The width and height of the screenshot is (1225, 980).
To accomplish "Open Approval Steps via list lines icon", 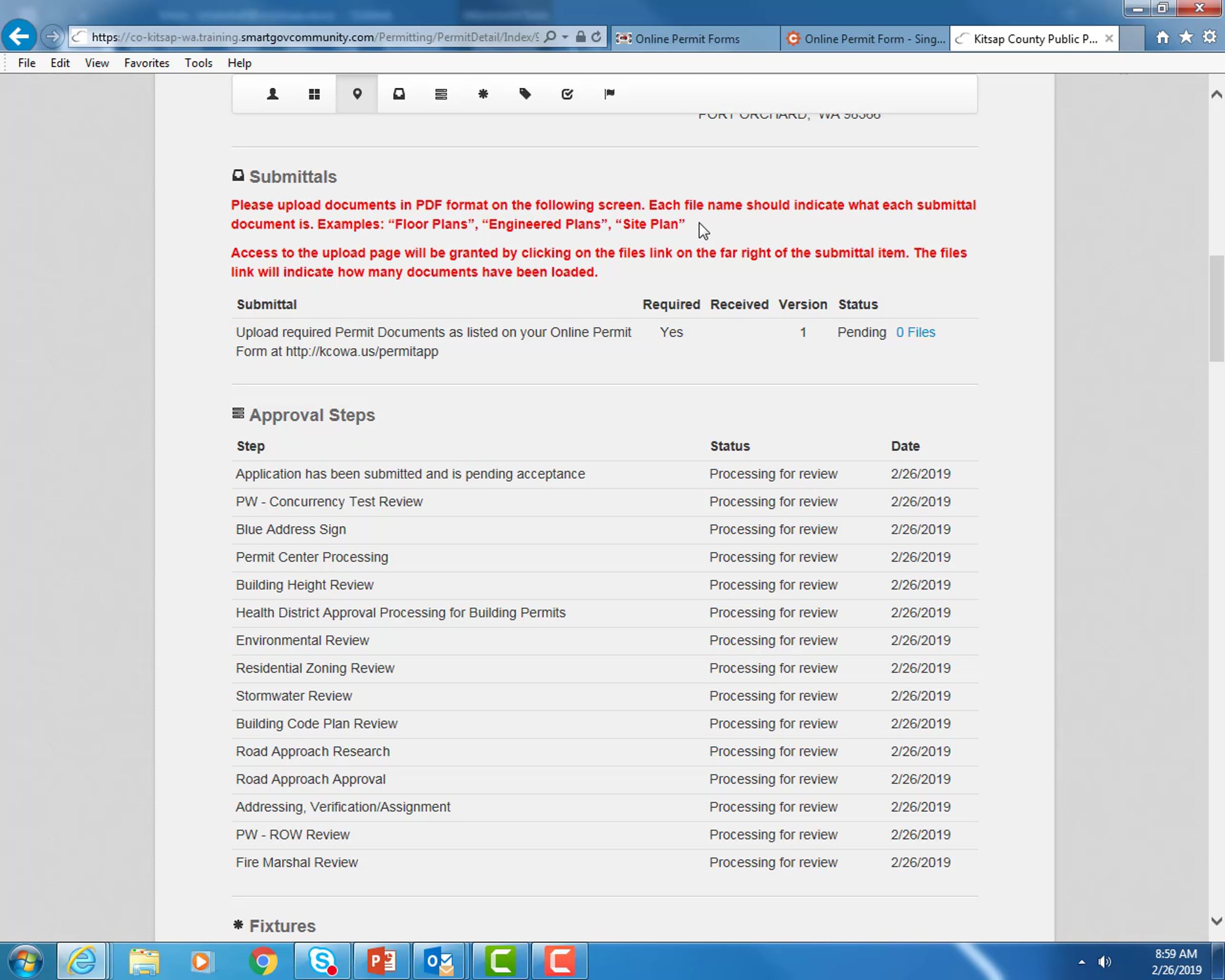I will pos(441,94).
